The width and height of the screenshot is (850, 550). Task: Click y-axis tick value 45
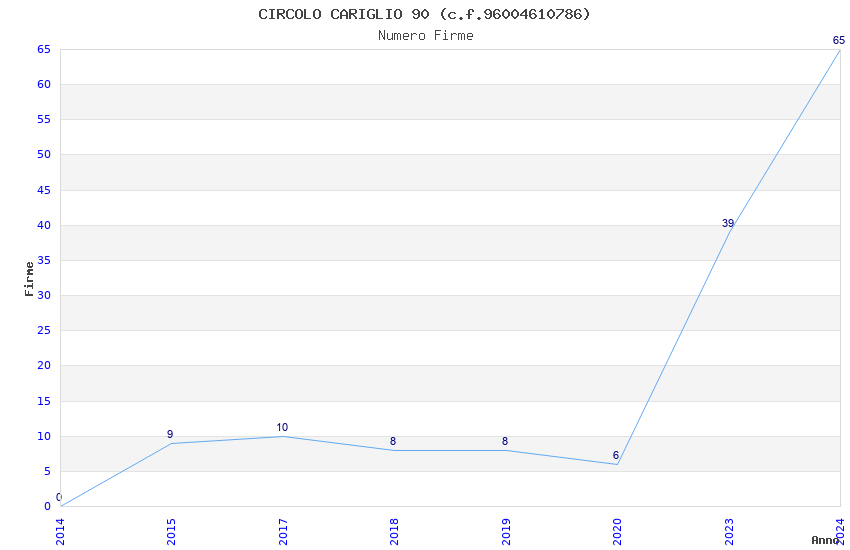tap(44, 190)
